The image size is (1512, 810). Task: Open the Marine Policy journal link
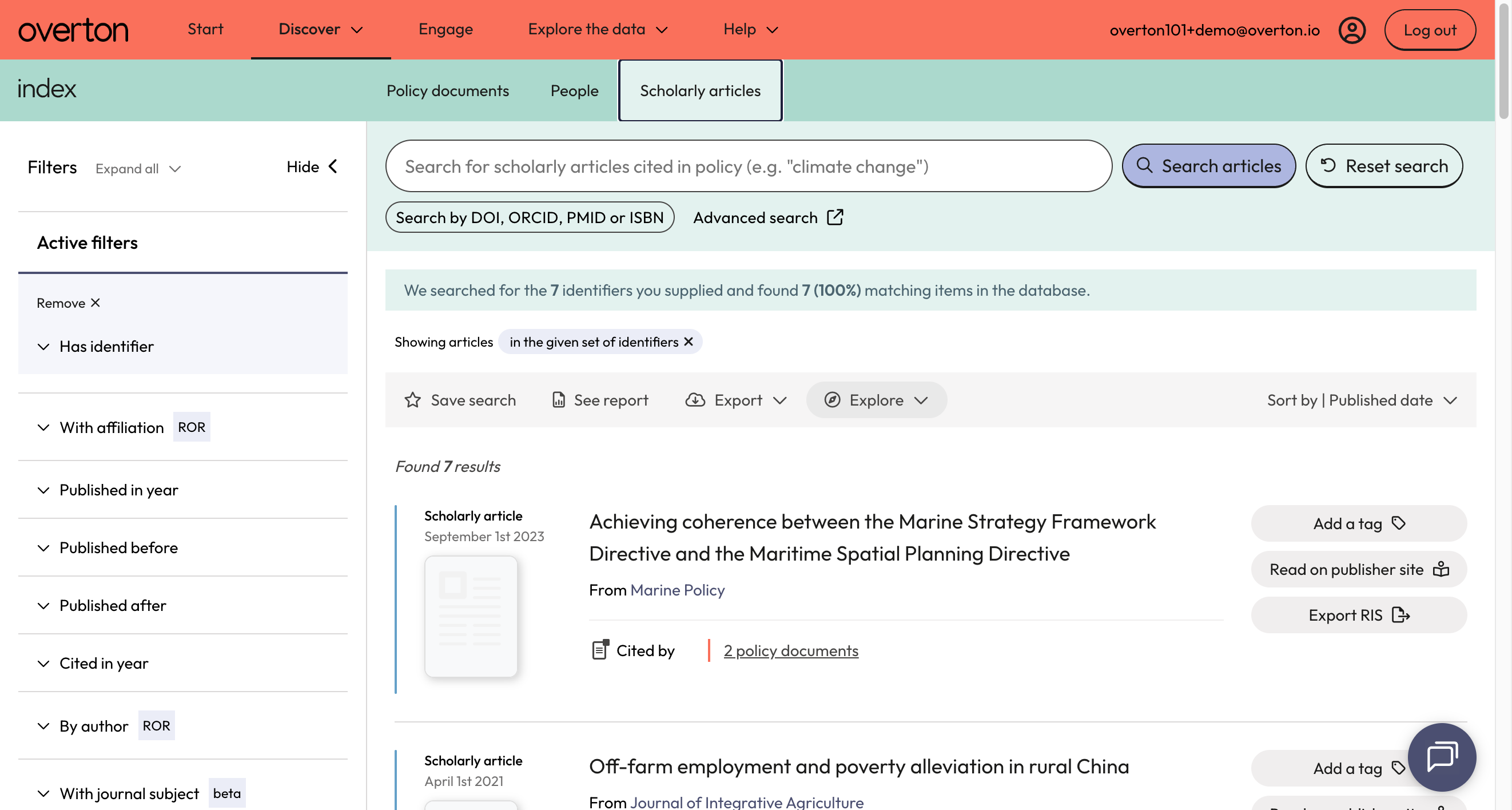click(677, 590)
